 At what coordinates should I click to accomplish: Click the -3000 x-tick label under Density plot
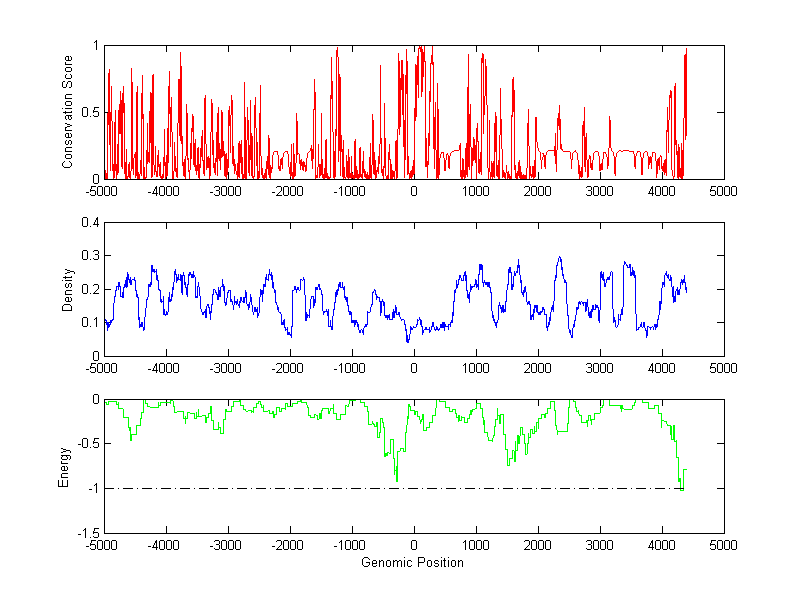point(226,368)
